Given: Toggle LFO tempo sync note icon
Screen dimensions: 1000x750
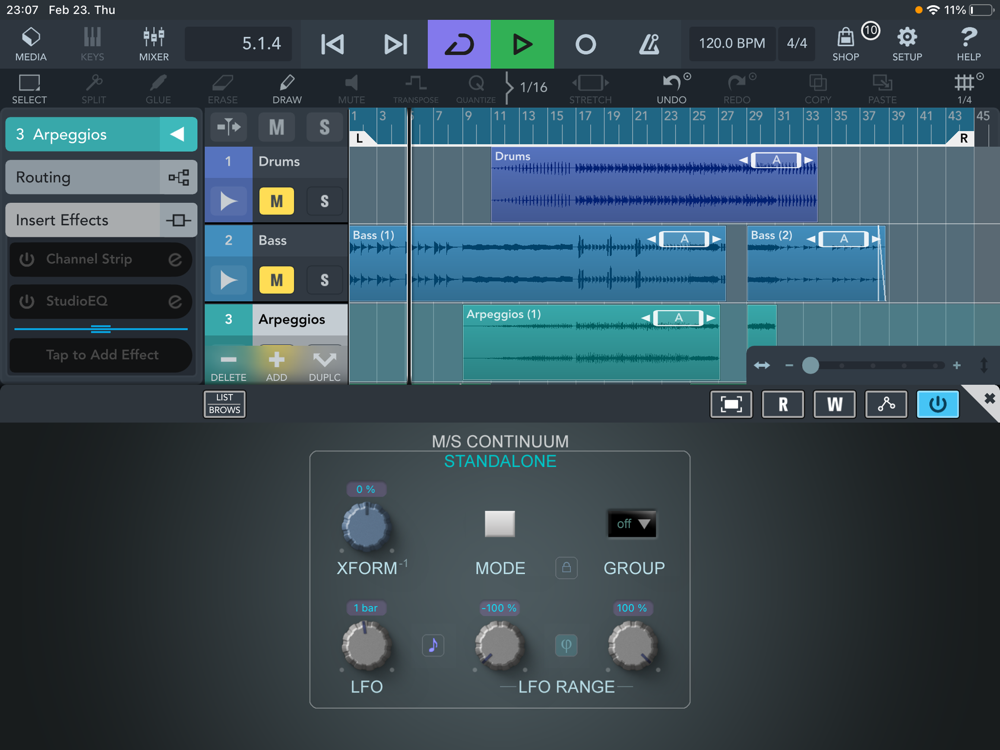Looking at the screenshot, I should (433, 645).
